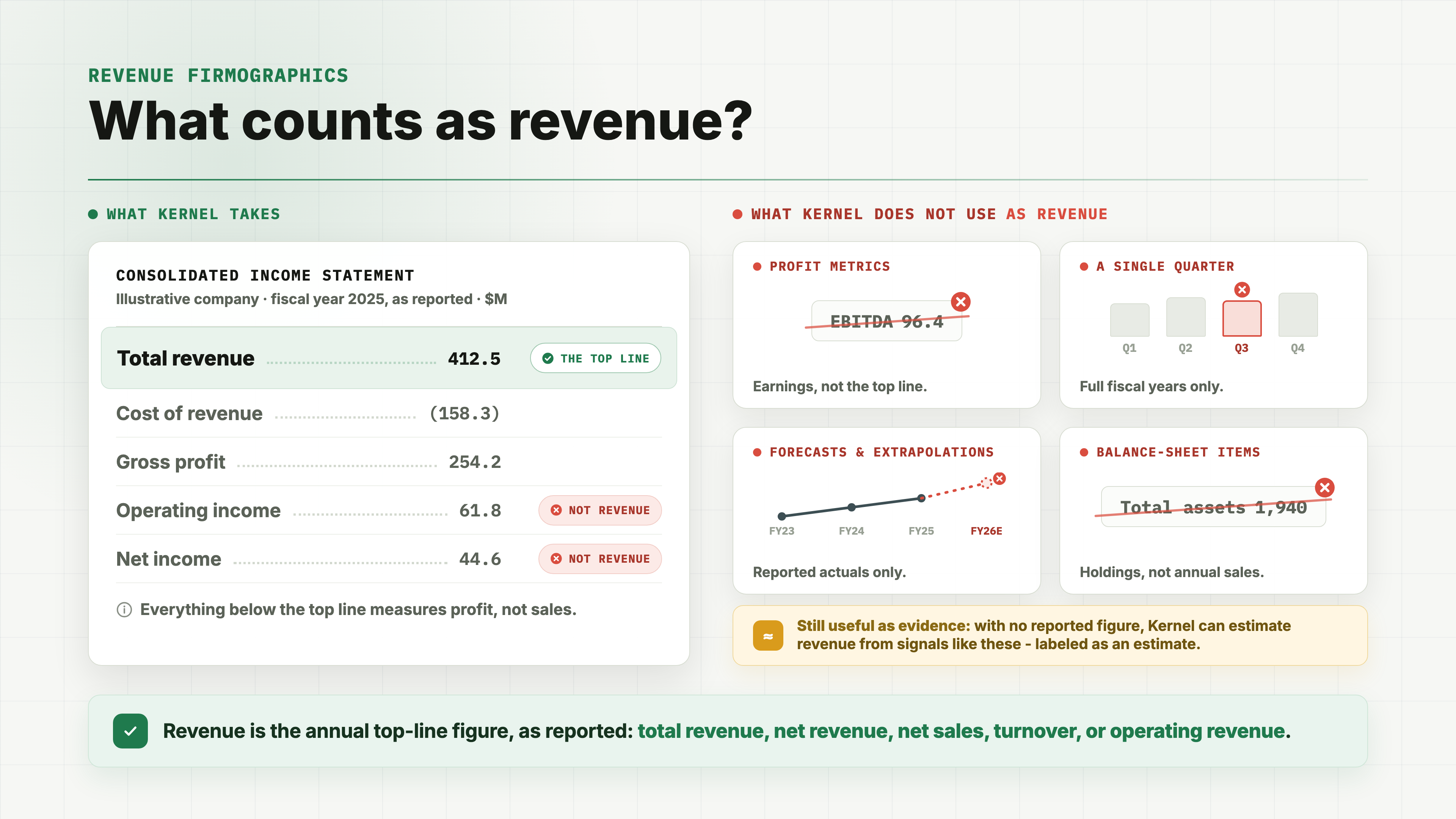This screenshot has height=819, width=1456.
Task: Click the Q4 bar in the quarter chart
Action: click(1298, 315)
